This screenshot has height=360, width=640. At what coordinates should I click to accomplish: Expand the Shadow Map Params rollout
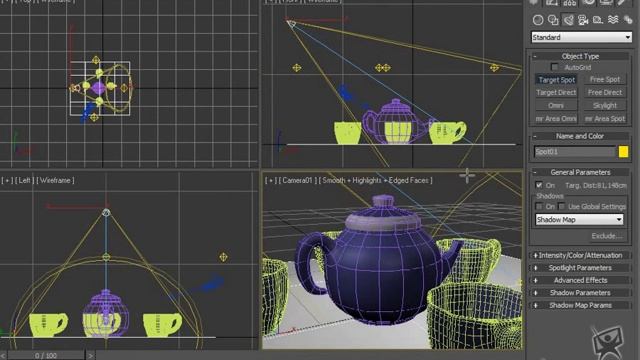point(580,305)
